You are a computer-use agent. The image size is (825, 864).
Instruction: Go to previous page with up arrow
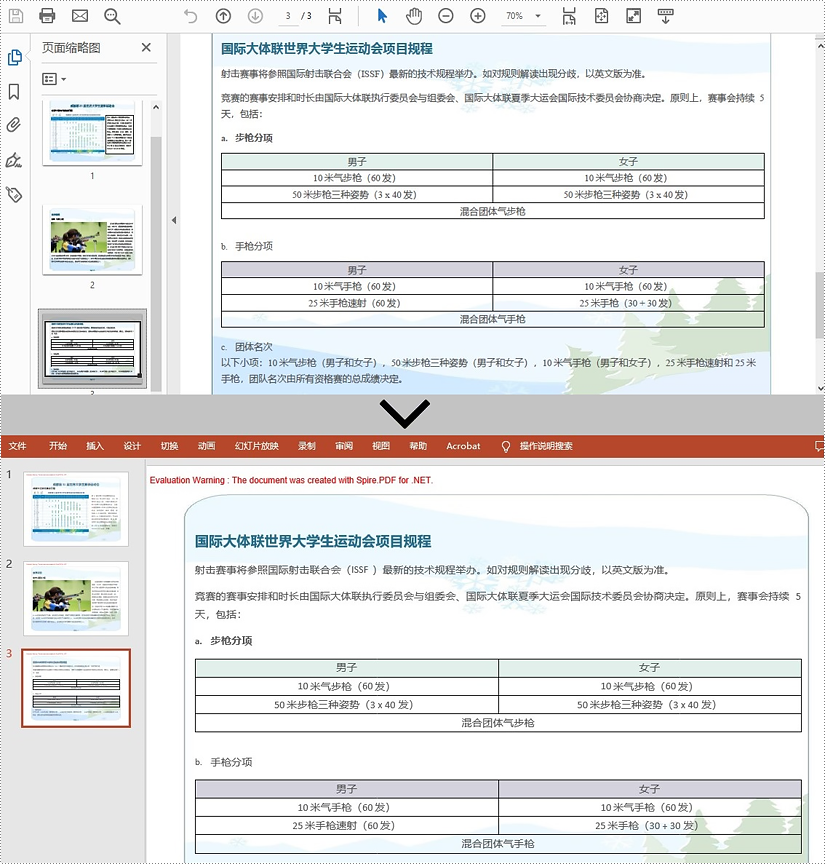coord(223,16)
